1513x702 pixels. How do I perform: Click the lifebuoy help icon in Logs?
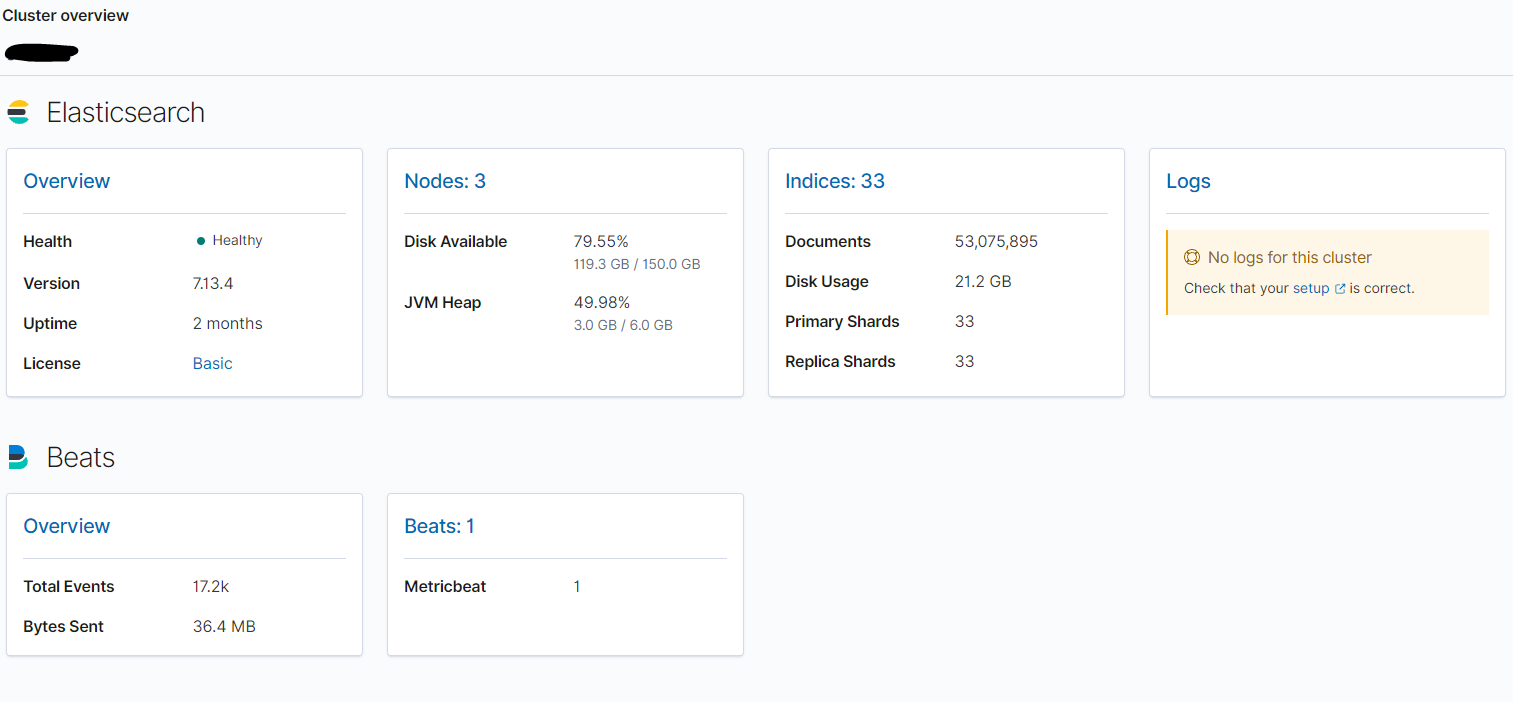tap(1192, 257)
